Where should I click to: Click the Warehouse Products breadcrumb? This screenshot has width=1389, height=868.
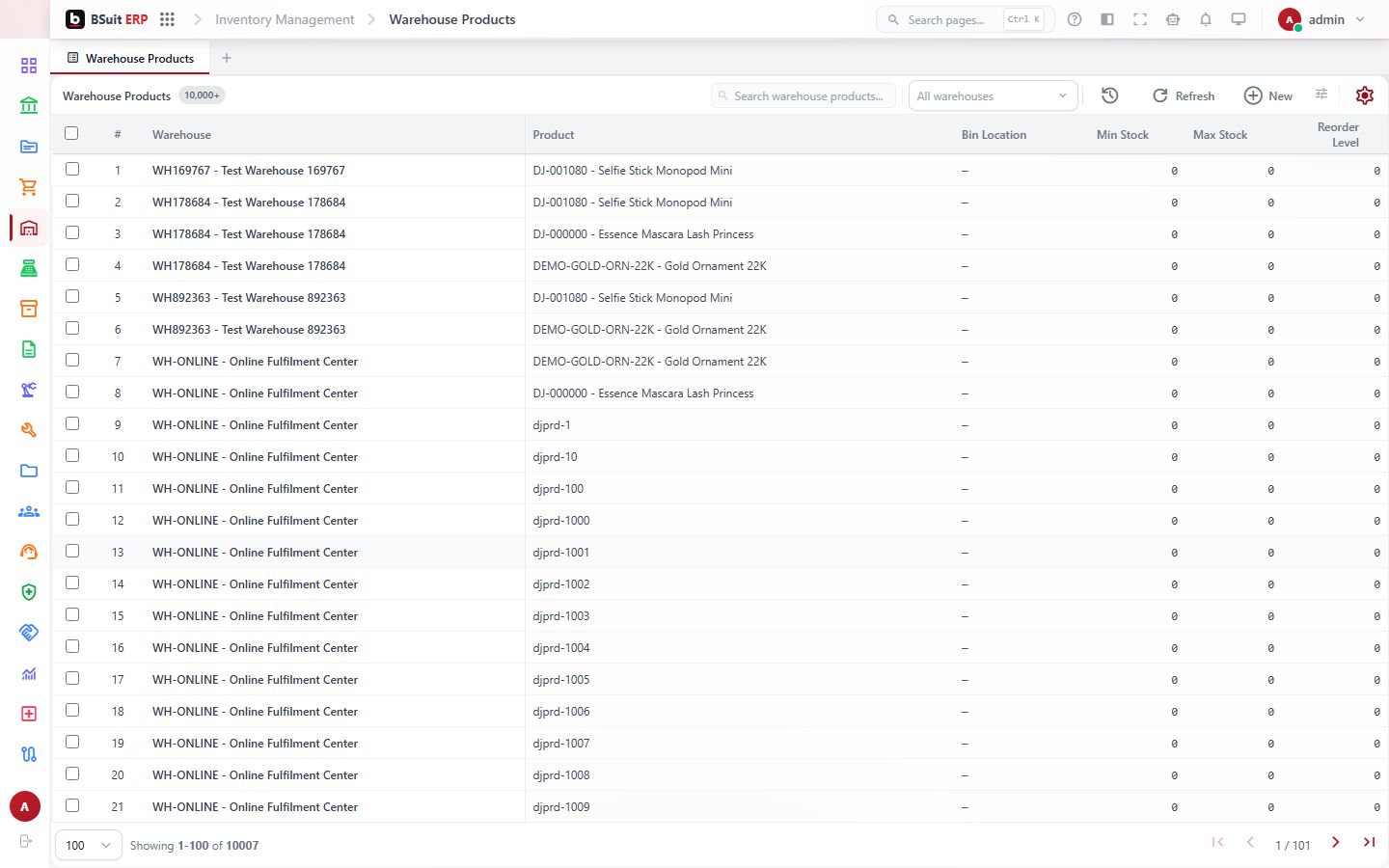[452, 19]
